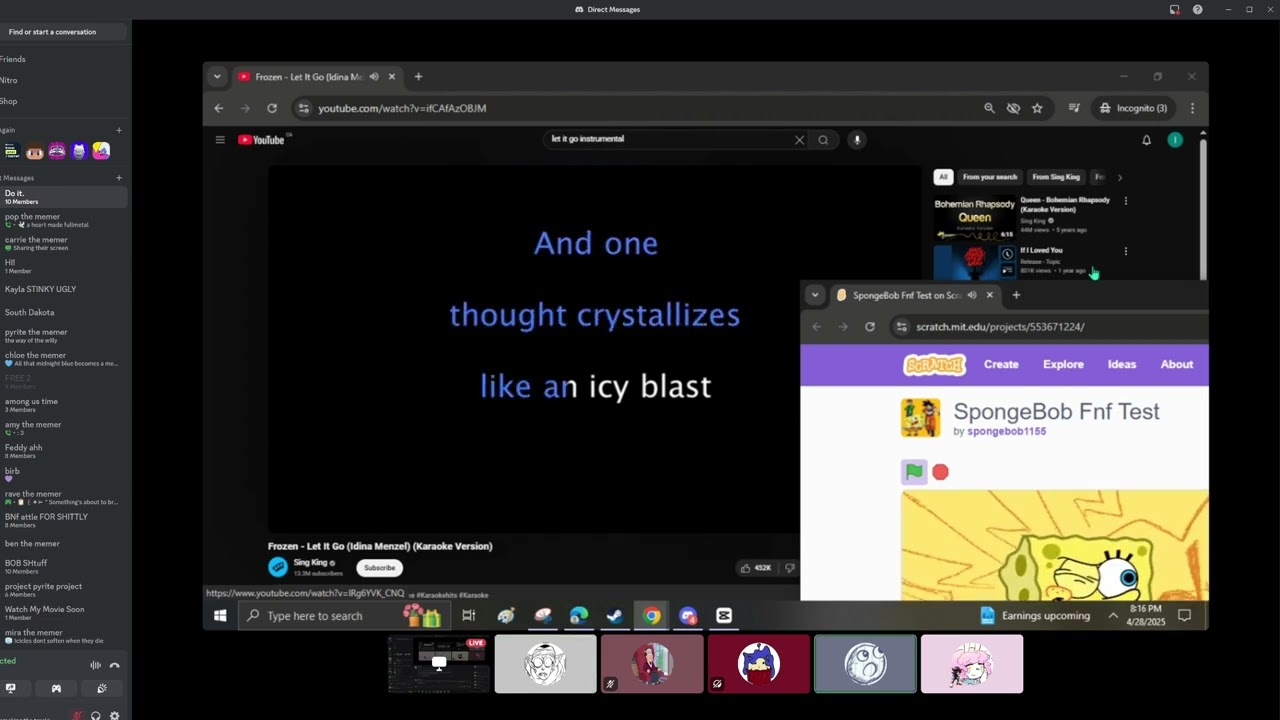The width and height of the screenshot is (1280, 720).
Task: Subscribe to the Sing King channel
Action: click(x=379, y=568)
